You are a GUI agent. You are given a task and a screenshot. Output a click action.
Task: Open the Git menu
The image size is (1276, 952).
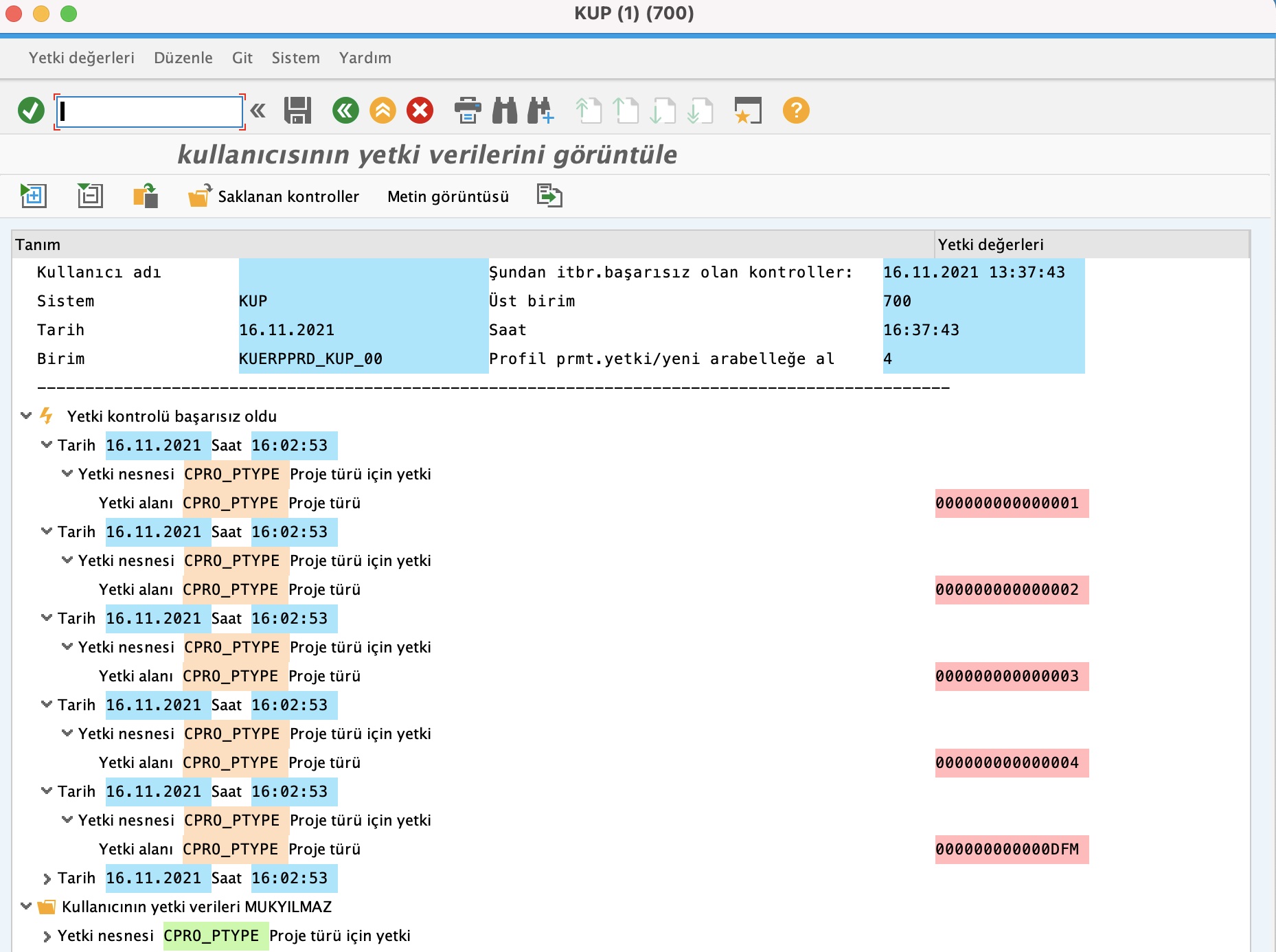[x=242, y=58]
